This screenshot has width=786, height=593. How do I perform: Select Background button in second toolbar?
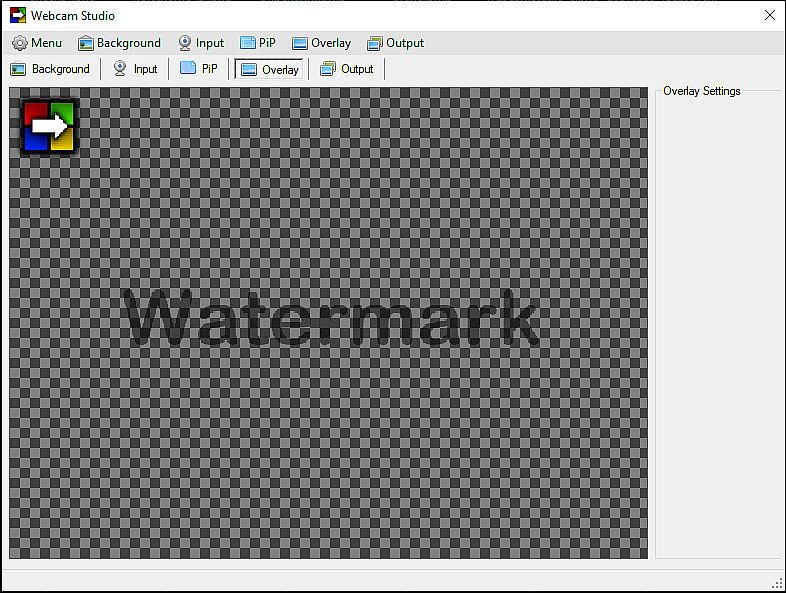point(50,69)
